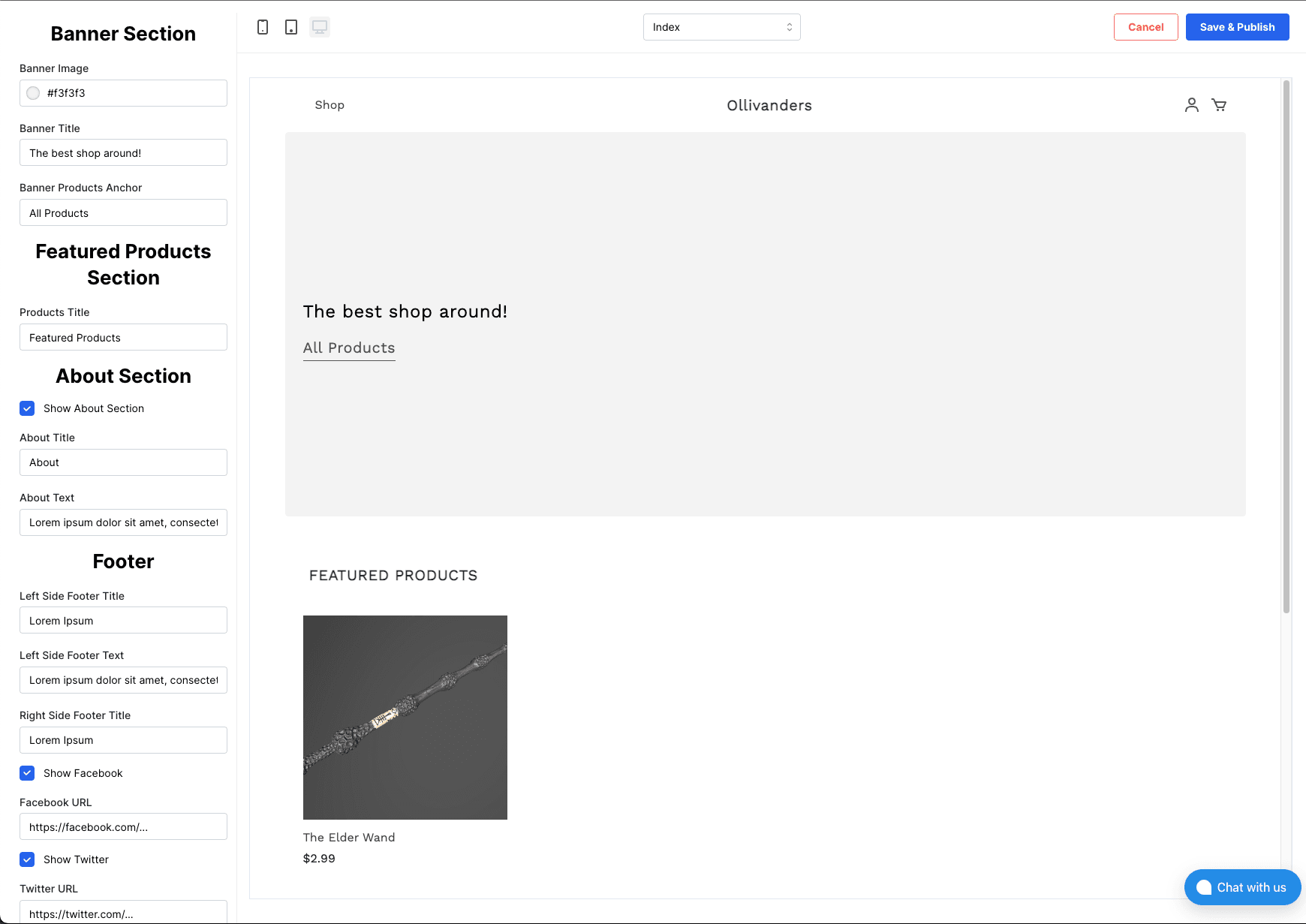Switch to tablet preview mode
The image size is (1306, 924).
click(290, 26)
